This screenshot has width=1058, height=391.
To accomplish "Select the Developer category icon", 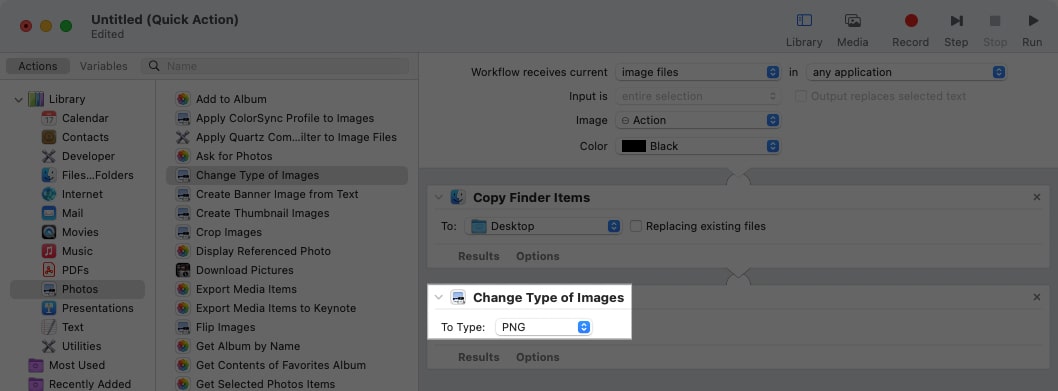I will (x=49, y=156).
